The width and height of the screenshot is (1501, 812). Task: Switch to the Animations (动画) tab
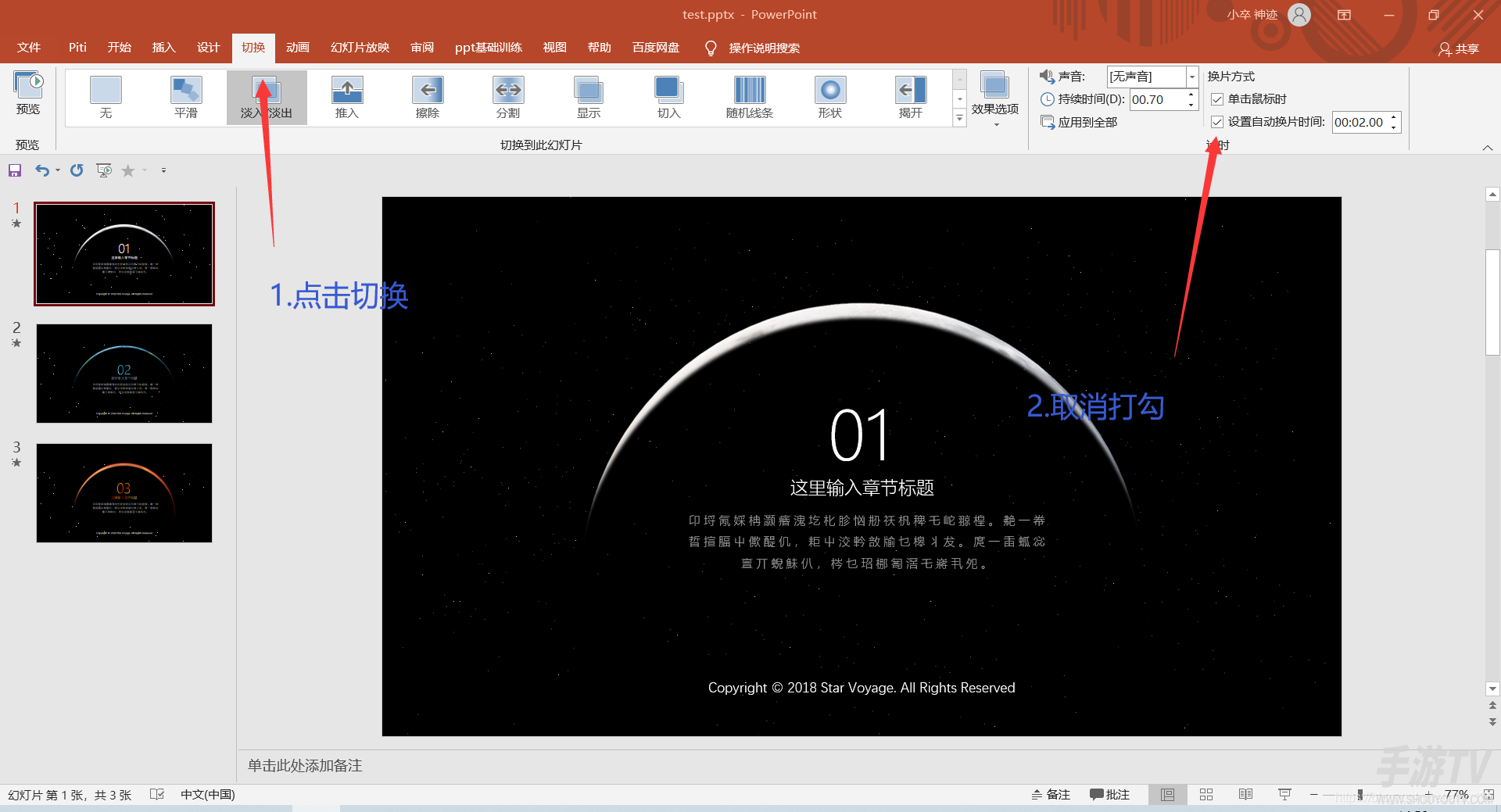click(298, 48)
